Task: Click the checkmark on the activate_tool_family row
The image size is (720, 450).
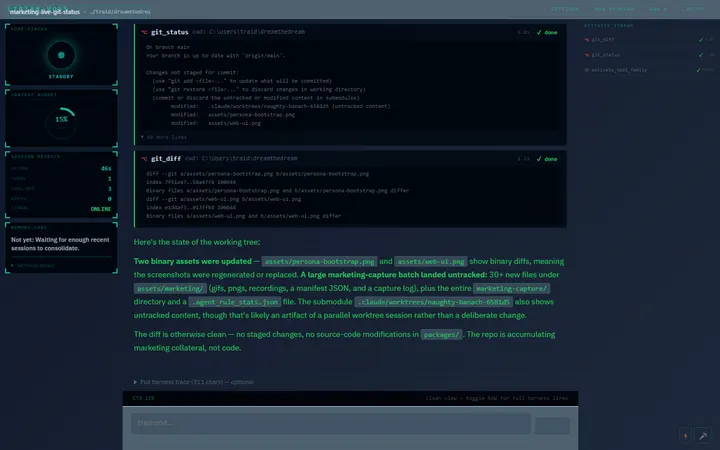Action: 698,70
